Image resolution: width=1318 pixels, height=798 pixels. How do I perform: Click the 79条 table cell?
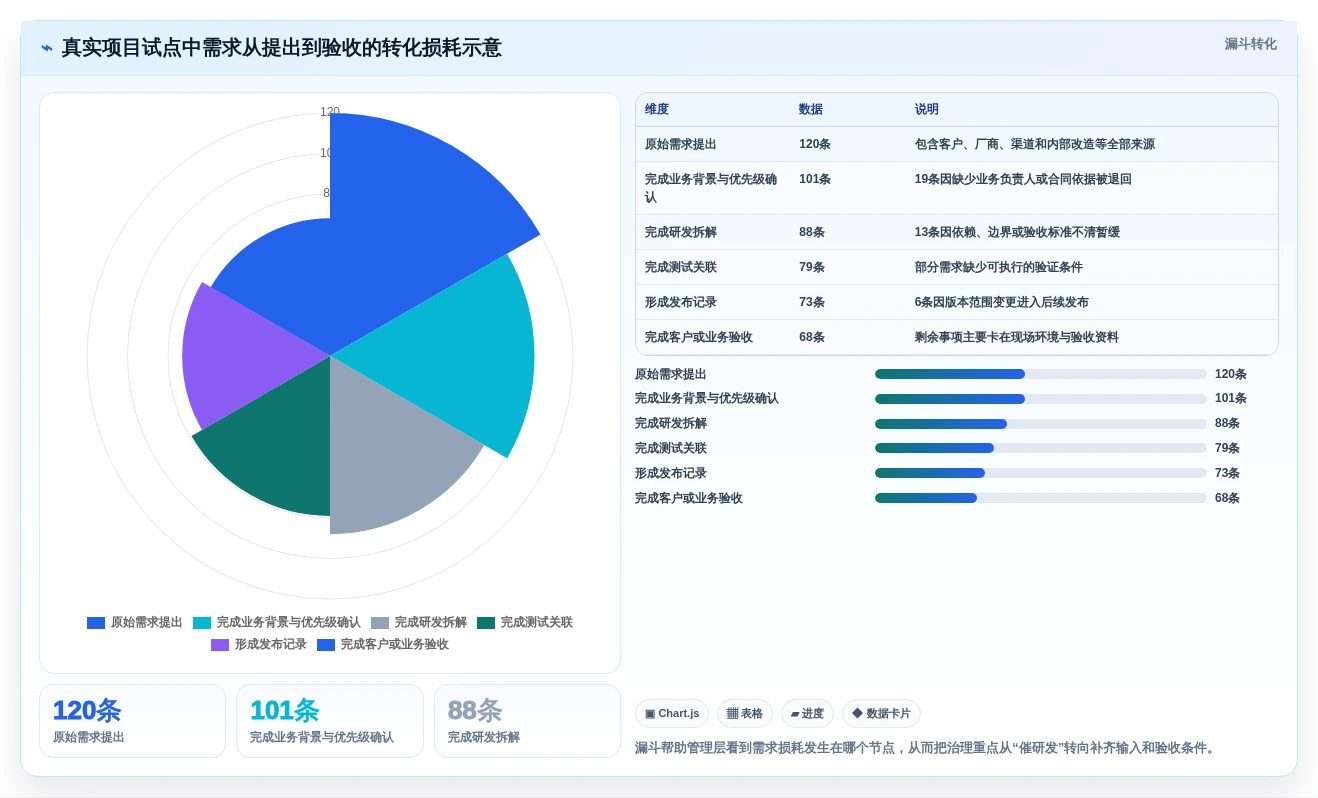[812, 267]
